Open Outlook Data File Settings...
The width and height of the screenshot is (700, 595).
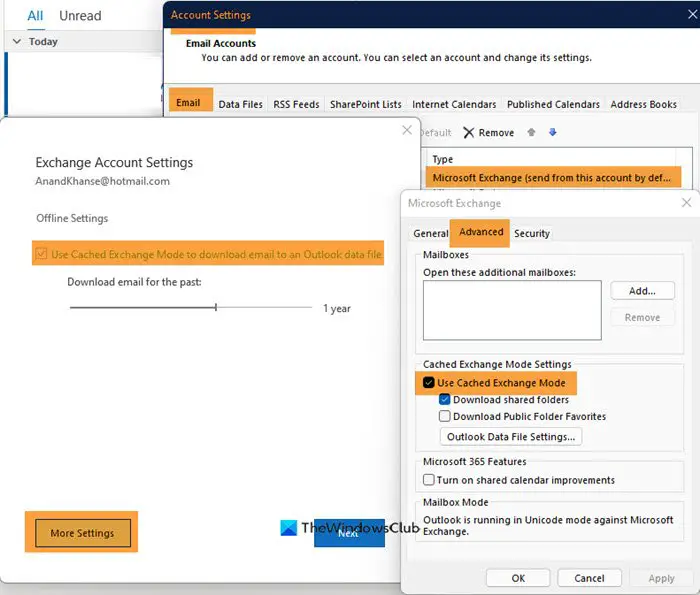[511, 437]
